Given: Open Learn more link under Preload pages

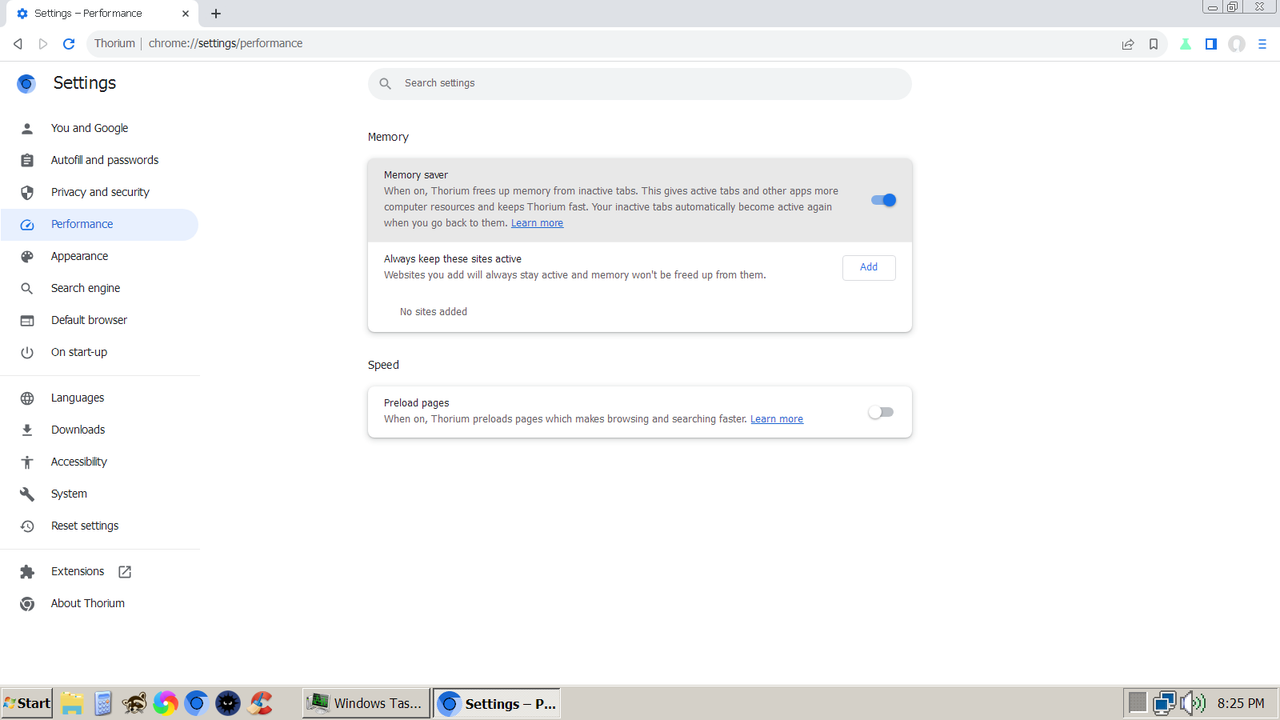Looking at the screenshot, I should pos(777,419).
